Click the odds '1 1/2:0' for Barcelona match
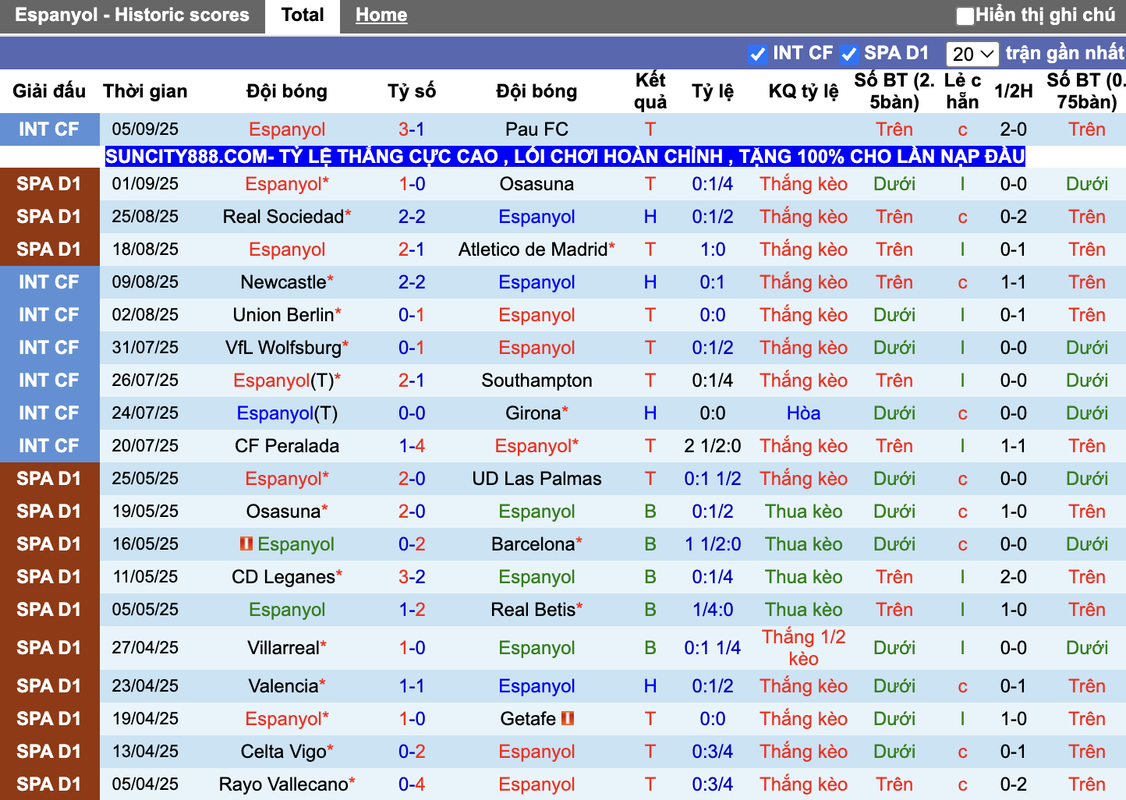 [712, 544]
